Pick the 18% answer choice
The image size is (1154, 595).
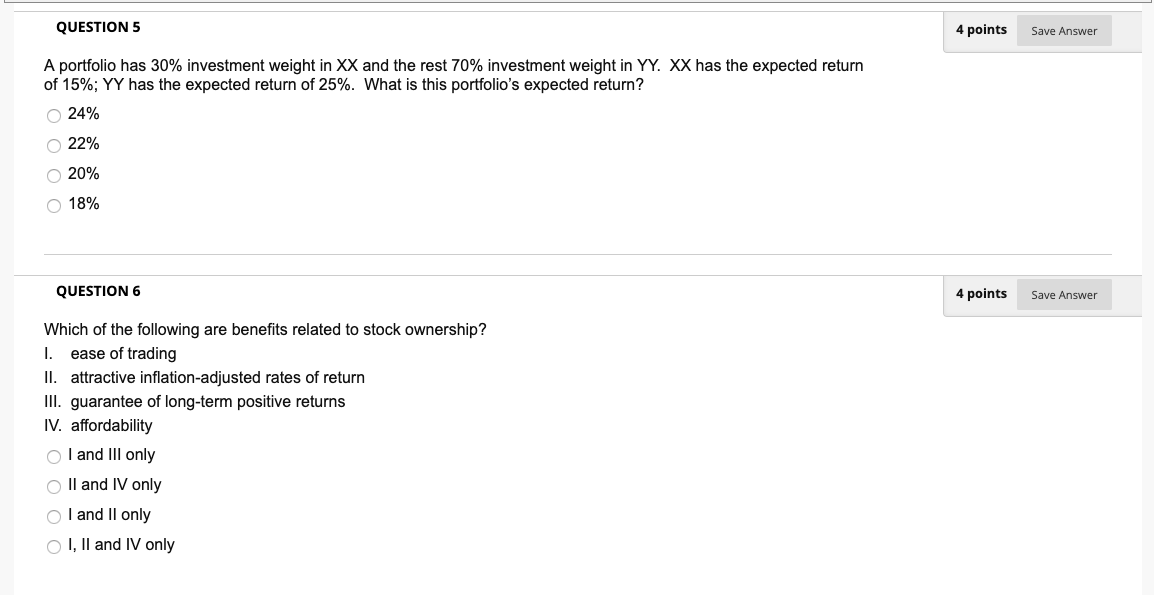[x=54, y=204]
